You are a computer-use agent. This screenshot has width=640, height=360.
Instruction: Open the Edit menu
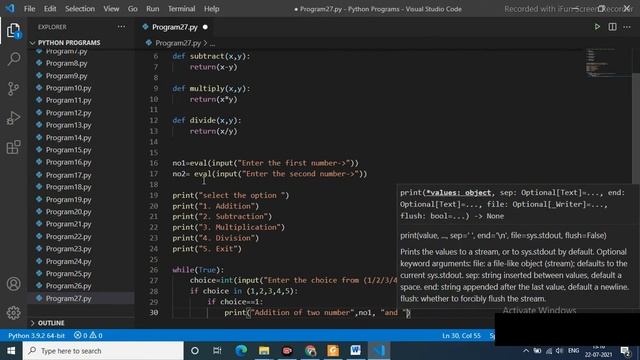pyautogui.click(x=50, y=9)
